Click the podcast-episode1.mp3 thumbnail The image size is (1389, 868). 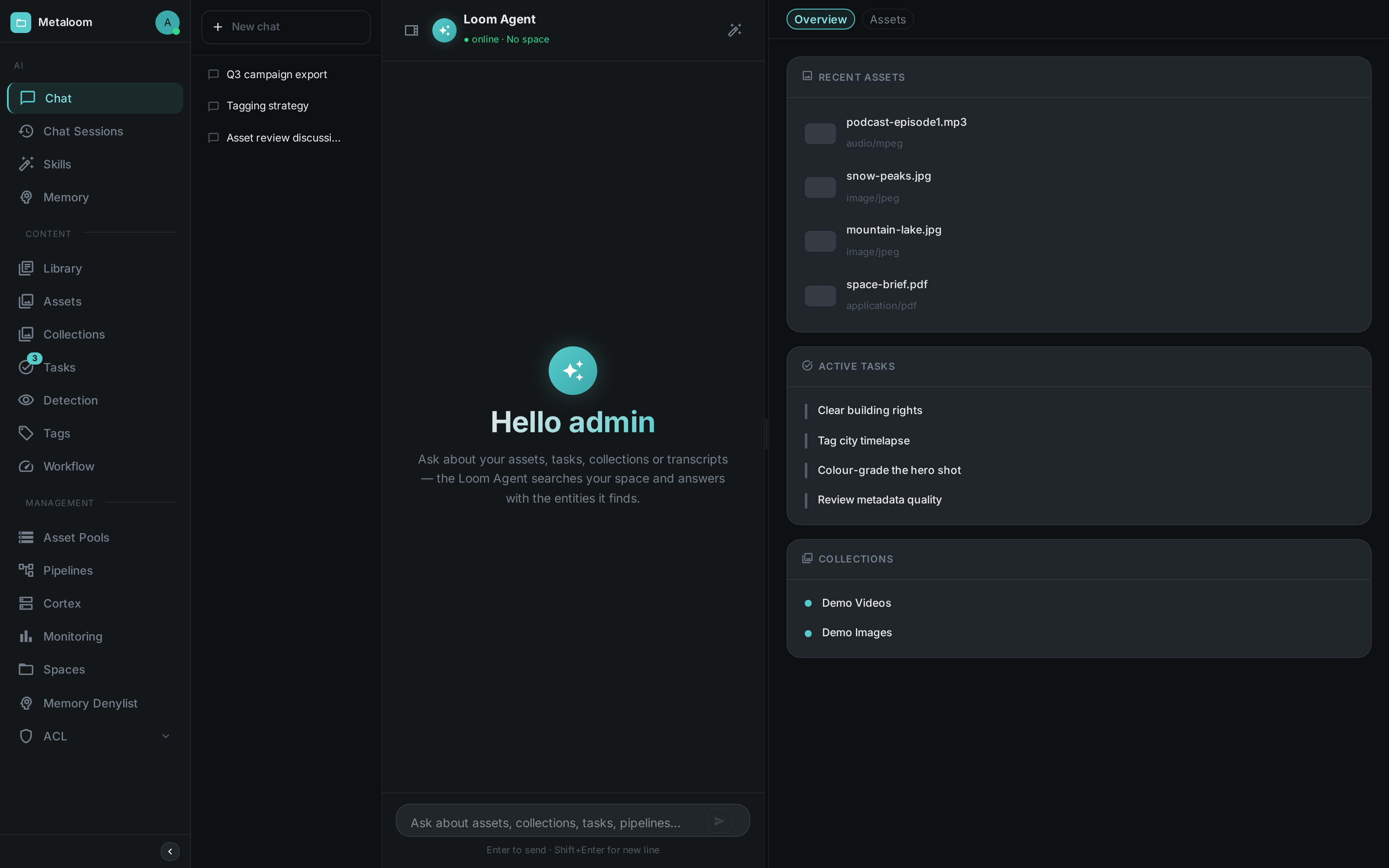click(820, 134)
